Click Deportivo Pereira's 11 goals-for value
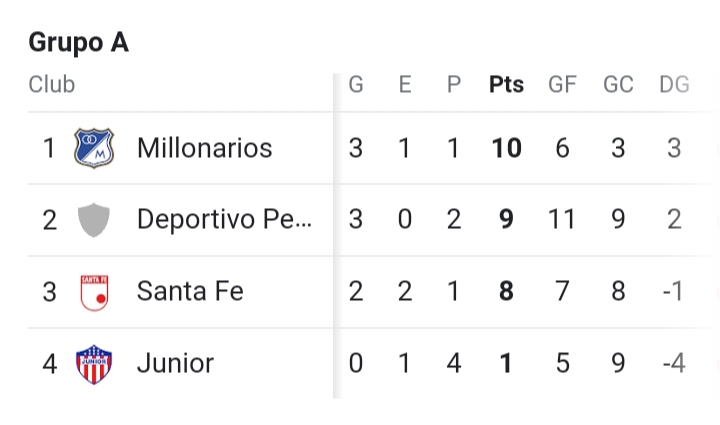Image resolution: width=720 pixels, height=425 pixels. click(x=562, y=219)
